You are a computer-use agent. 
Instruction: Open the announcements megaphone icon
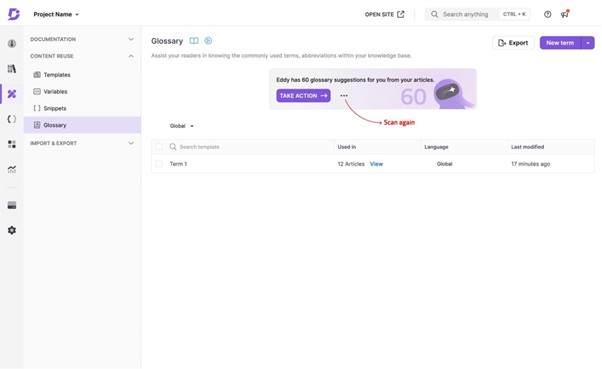564,14
